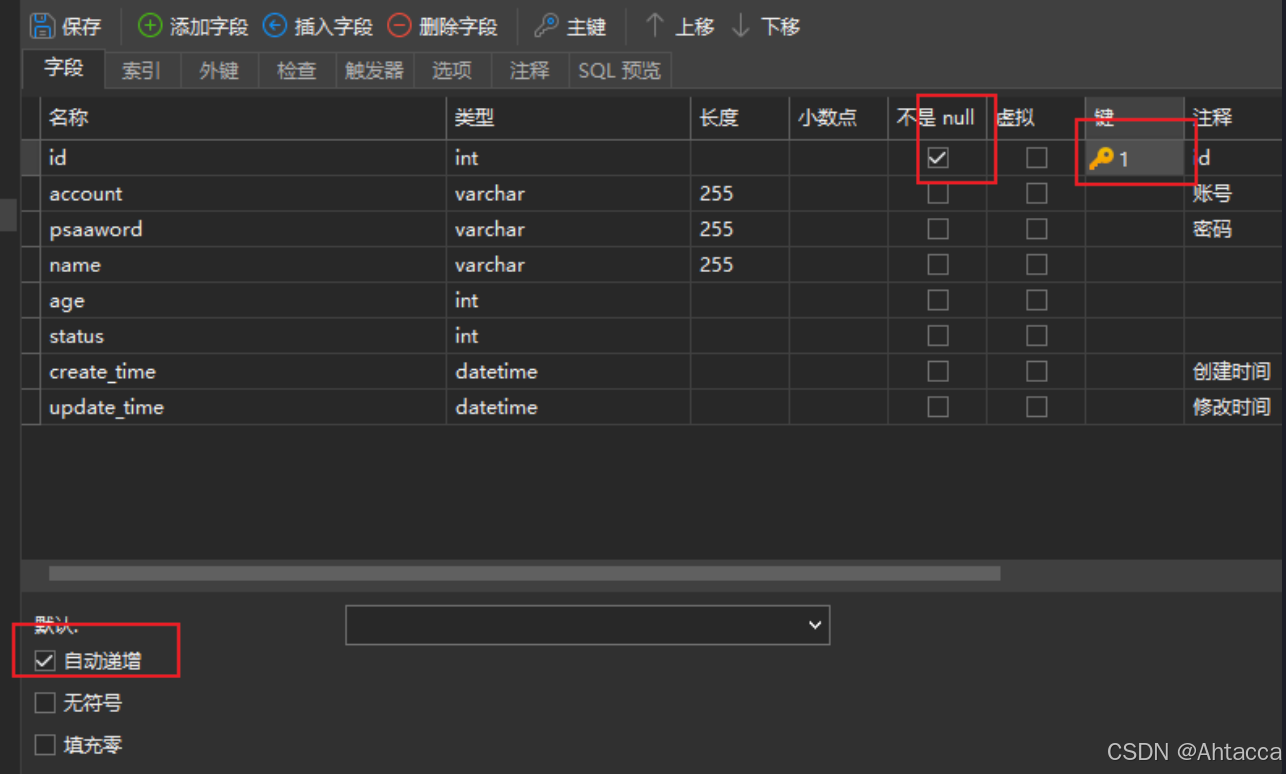1286x774 pixels.
Task: Click the int type cell of status
Action: [x=568, y=336]
